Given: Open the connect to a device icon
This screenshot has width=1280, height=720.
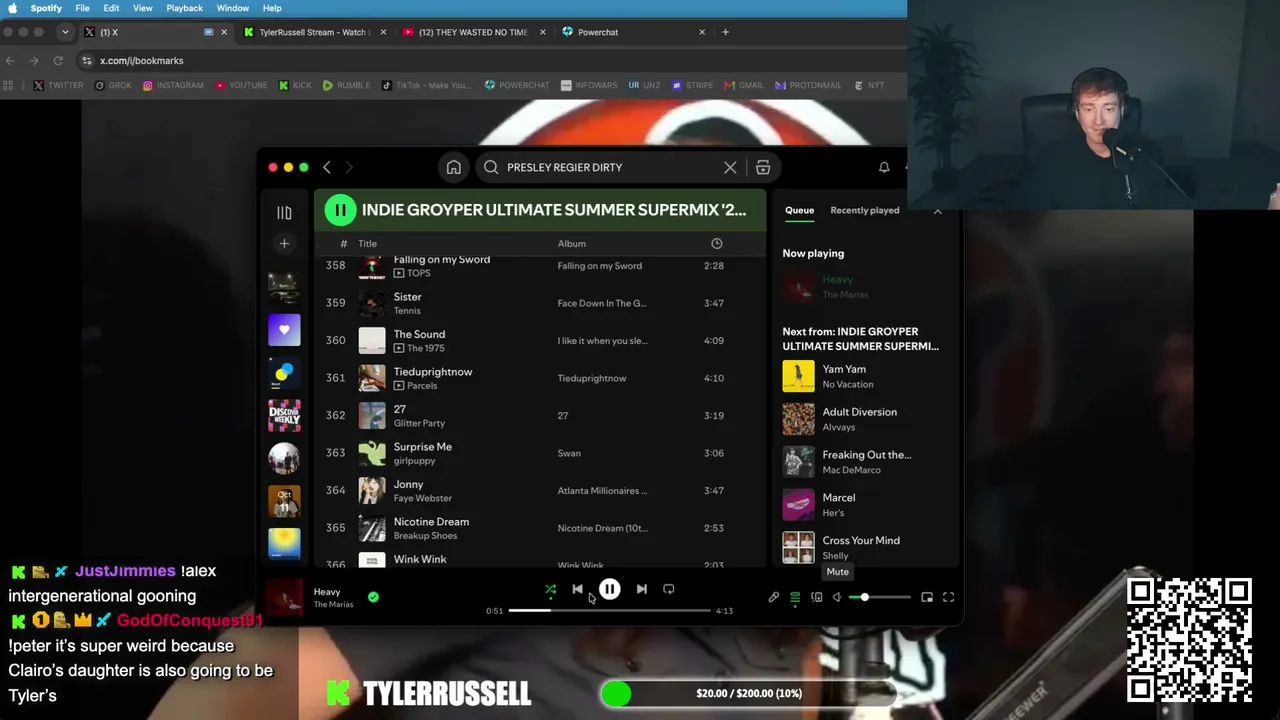Looking at the screenshot, I should 816,597.
